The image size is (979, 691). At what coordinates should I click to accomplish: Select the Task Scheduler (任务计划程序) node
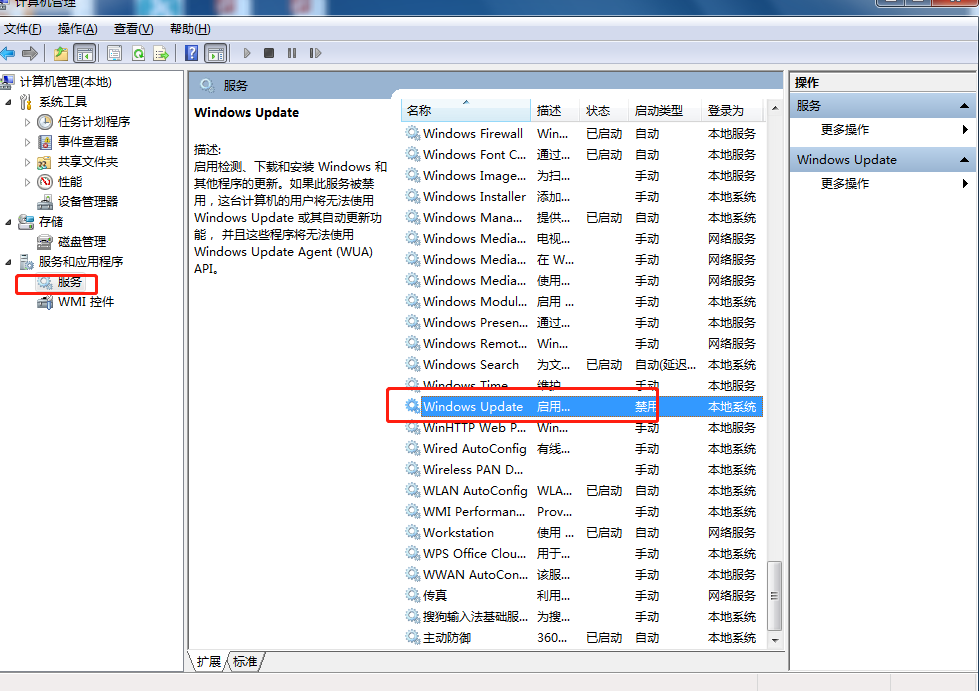(x=94, y=122)
